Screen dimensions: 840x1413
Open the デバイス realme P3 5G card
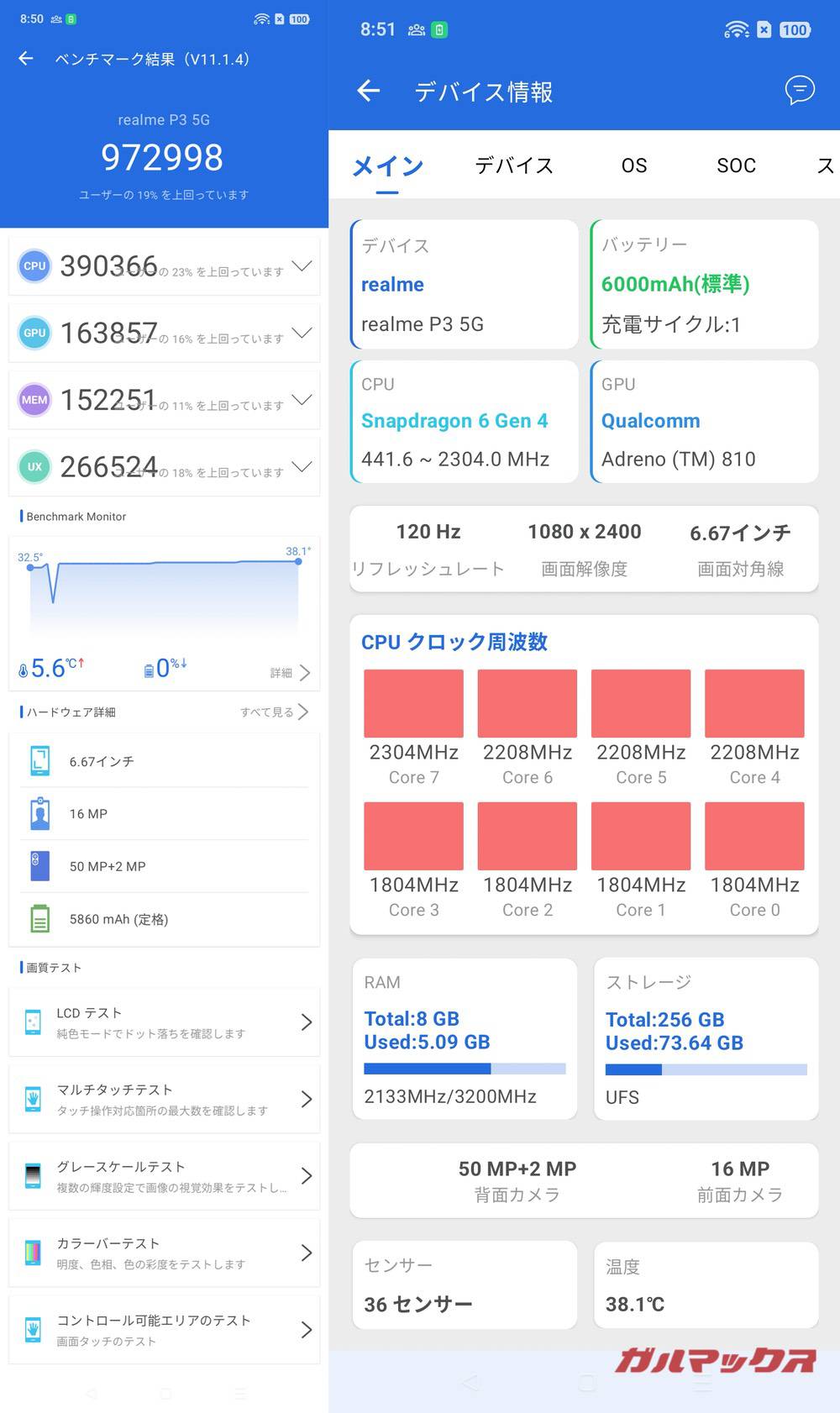pos(464,284)
